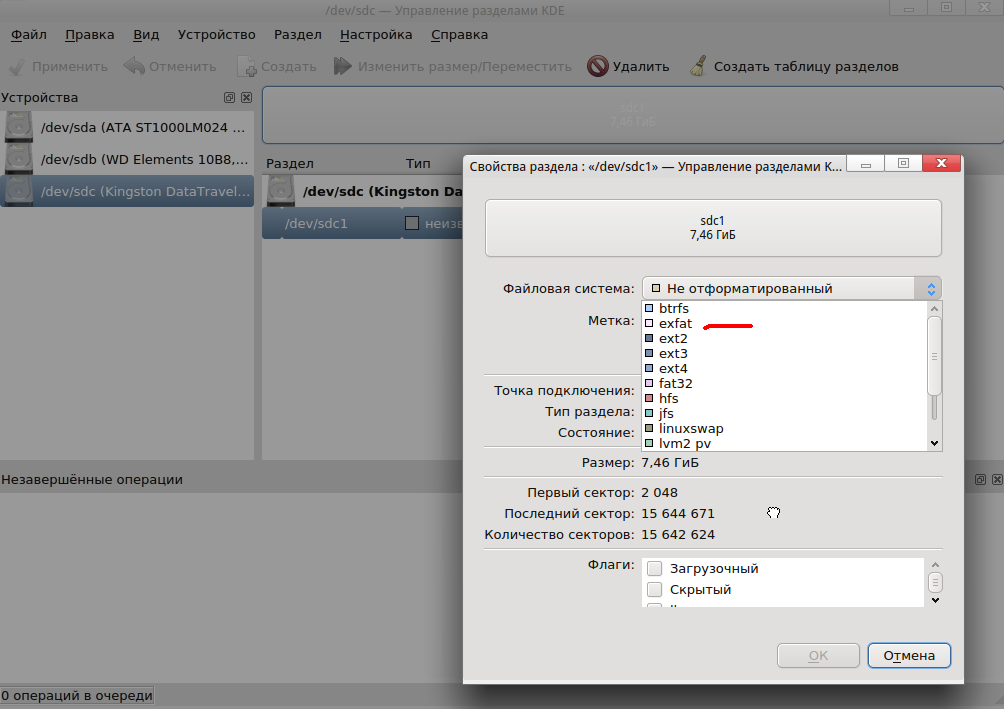
Task: Click the flags list scroll-down arrow
Action: 935,600
